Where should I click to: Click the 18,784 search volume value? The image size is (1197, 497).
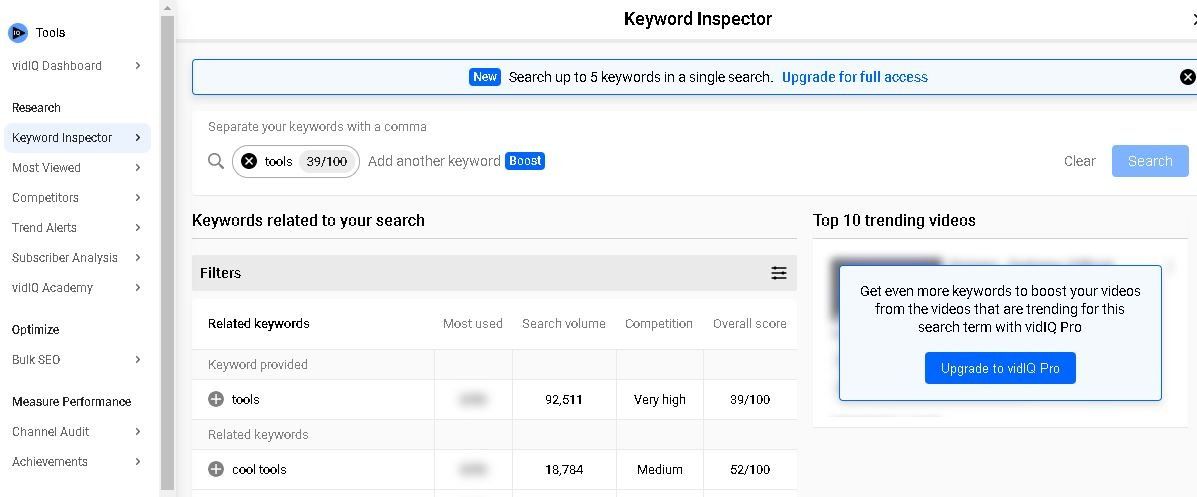point(564,470)
